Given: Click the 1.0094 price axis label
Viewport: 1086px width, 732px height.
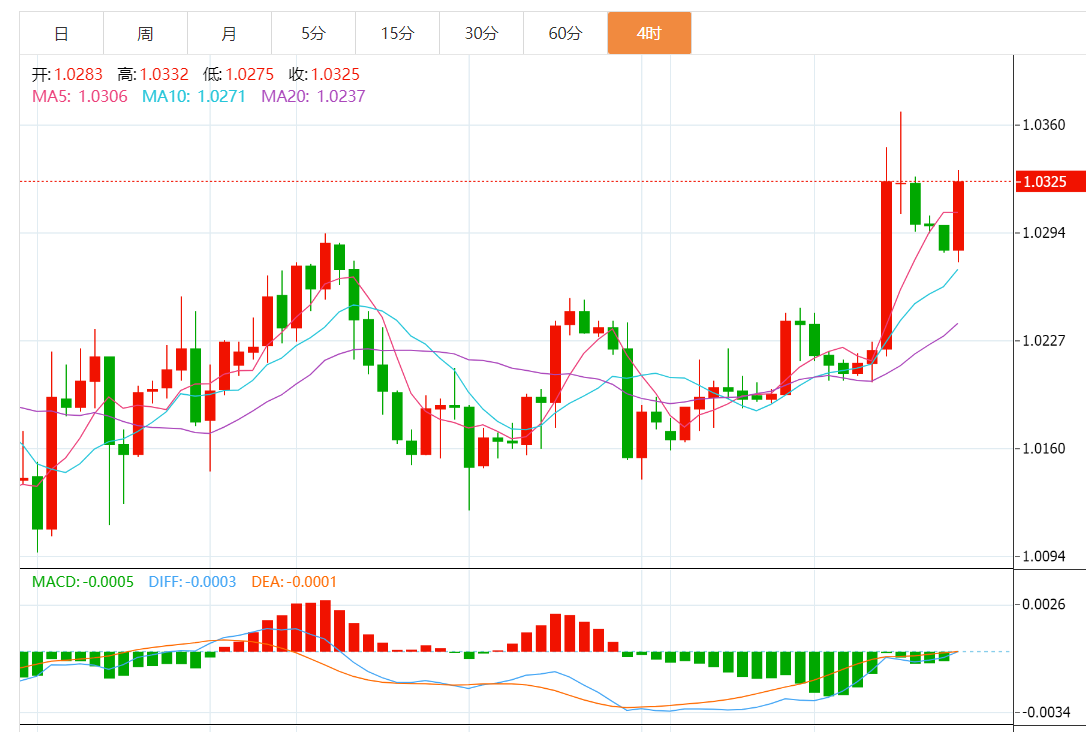Looking at the screenshot, I should [x=1044, y=556].
